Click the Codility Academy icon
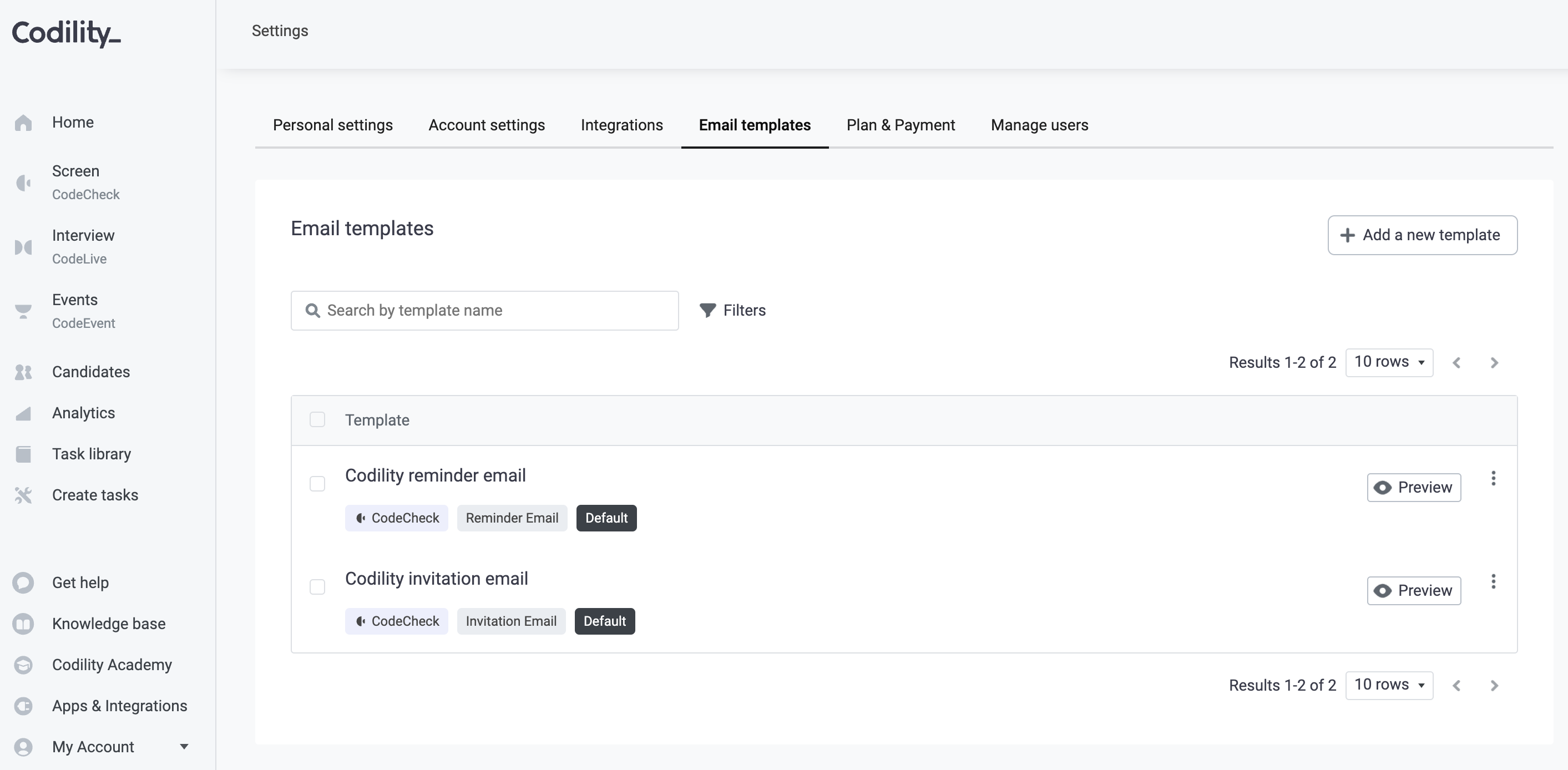1568x770 pixels. pyautogui.click(x=23, y=665)
